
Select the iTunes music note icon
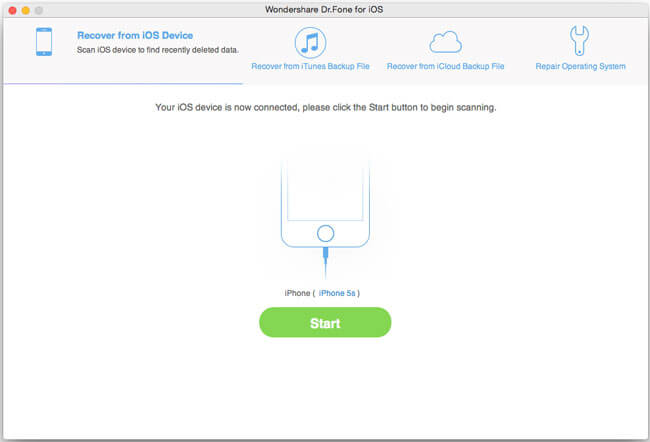(310, 42)
